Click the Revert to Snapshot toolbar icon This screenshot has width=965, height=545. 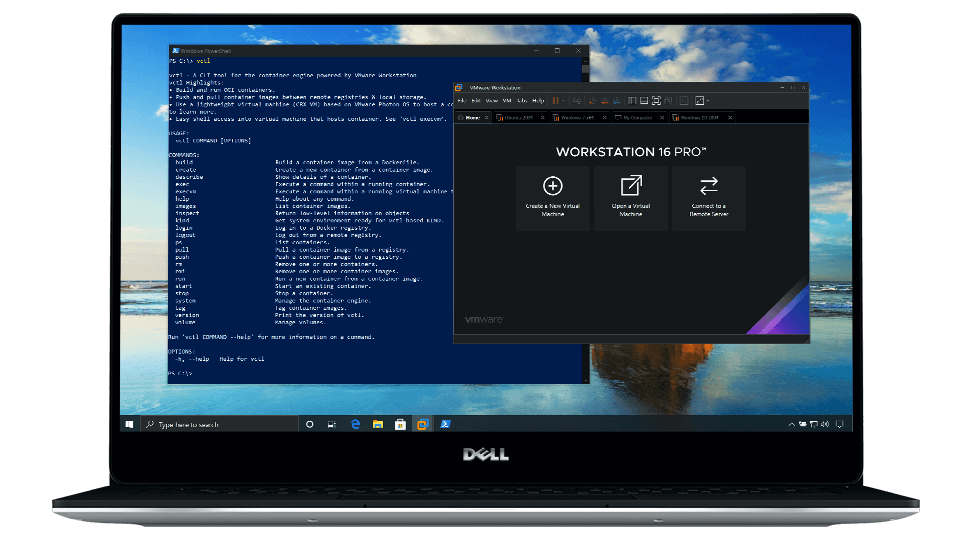(x=605, y=100)
